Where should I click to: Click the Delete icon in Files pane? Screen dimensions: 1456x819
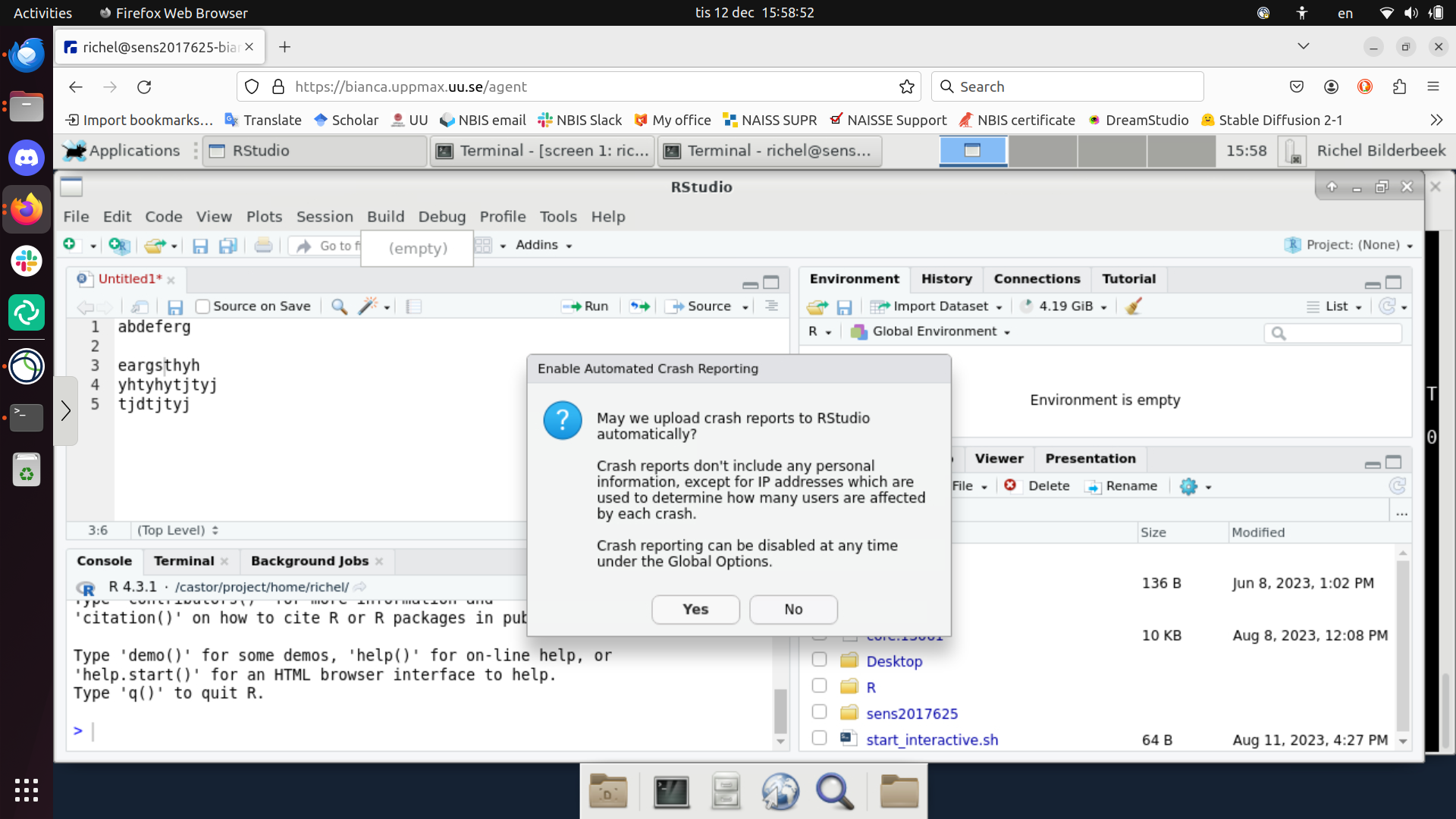1010,485
